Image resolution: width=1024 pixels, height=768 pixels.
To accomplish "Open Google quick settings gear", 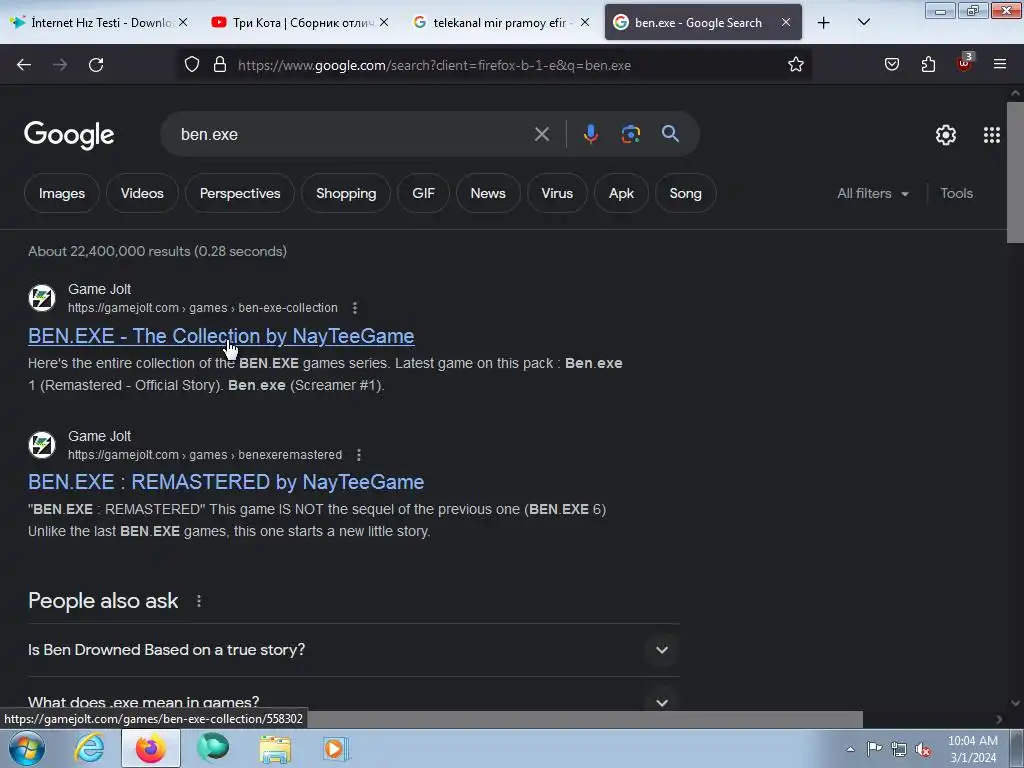I will click(x=946, y=135).
